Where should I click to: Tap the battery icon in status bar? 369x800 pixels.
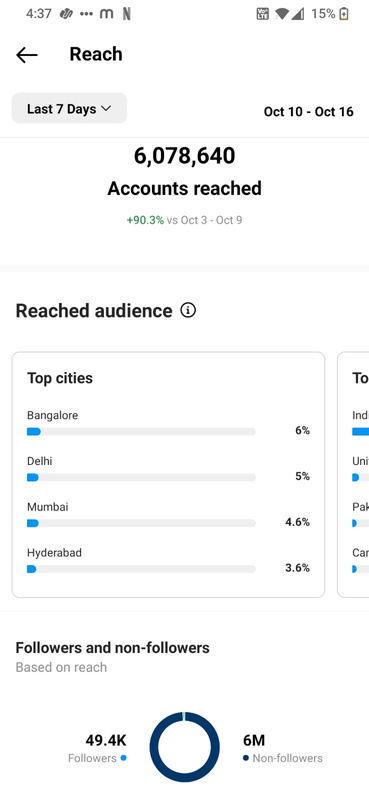(345, 14)
